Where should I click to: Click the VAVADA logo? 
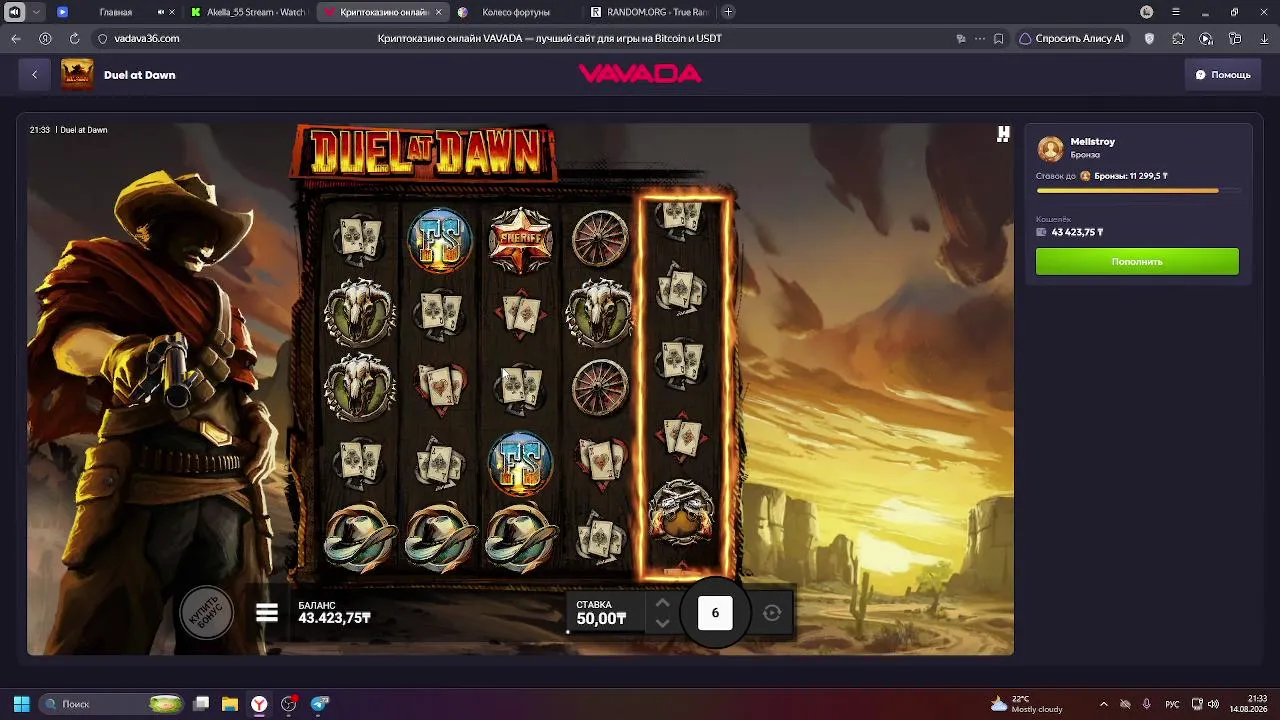pyautogui.click(x=640, y=74)
